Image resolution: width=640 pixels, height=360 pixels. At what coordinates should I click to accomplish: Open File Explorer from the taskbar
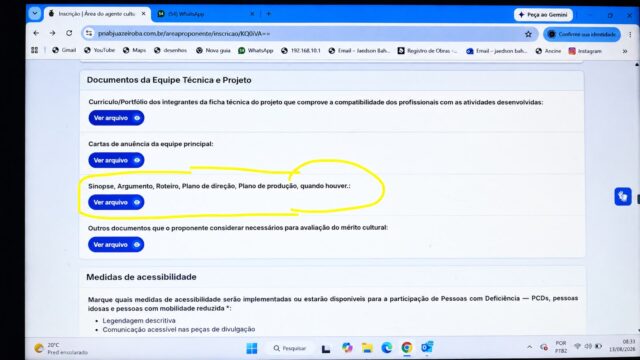[367, 348]
